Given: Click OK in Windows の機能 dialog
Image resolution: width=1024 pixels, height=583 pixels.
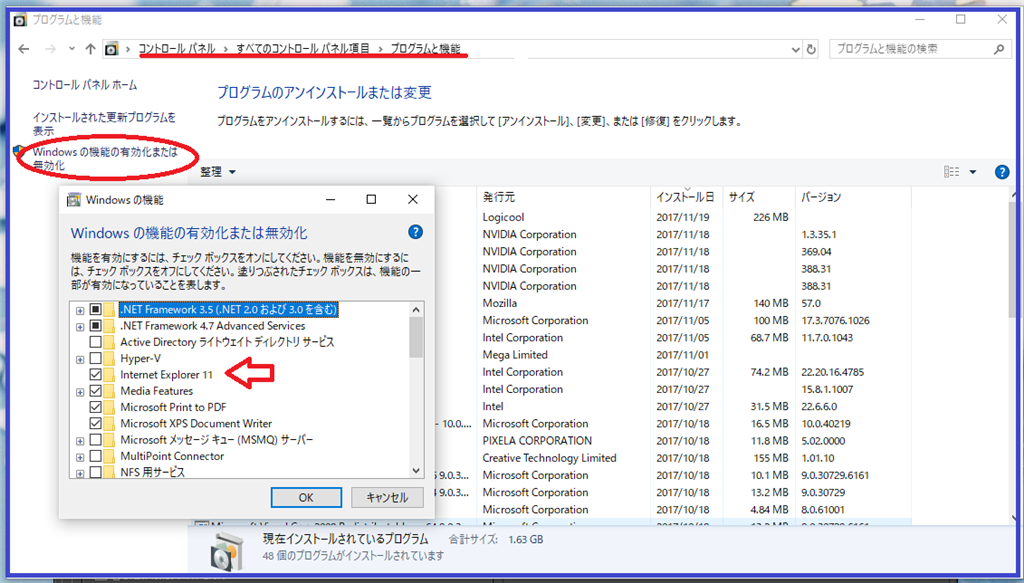Looking at the screenshot, I should [x=306, y=497].
